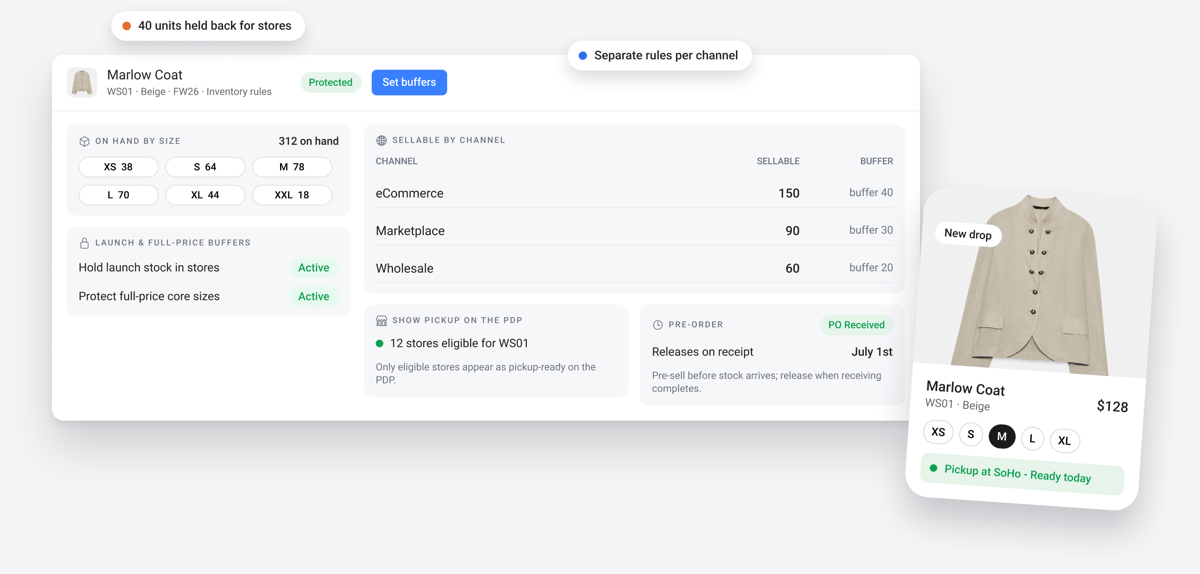Choose size XL on the product card
1200x574 pixels.
point(1065,440)
